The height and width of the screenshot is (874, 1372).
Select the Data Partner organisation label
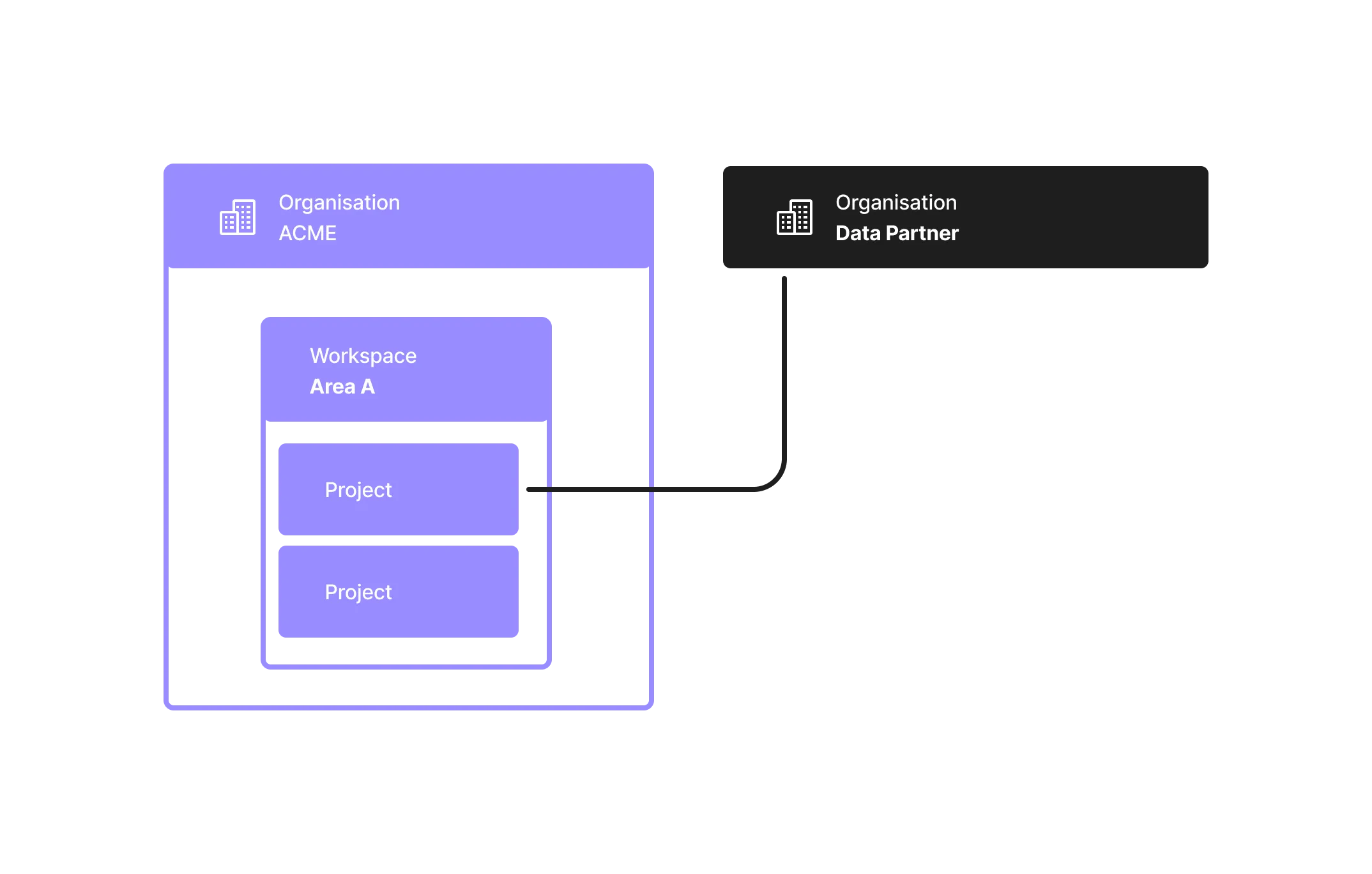pyautogui.click(x=897, y=217)
